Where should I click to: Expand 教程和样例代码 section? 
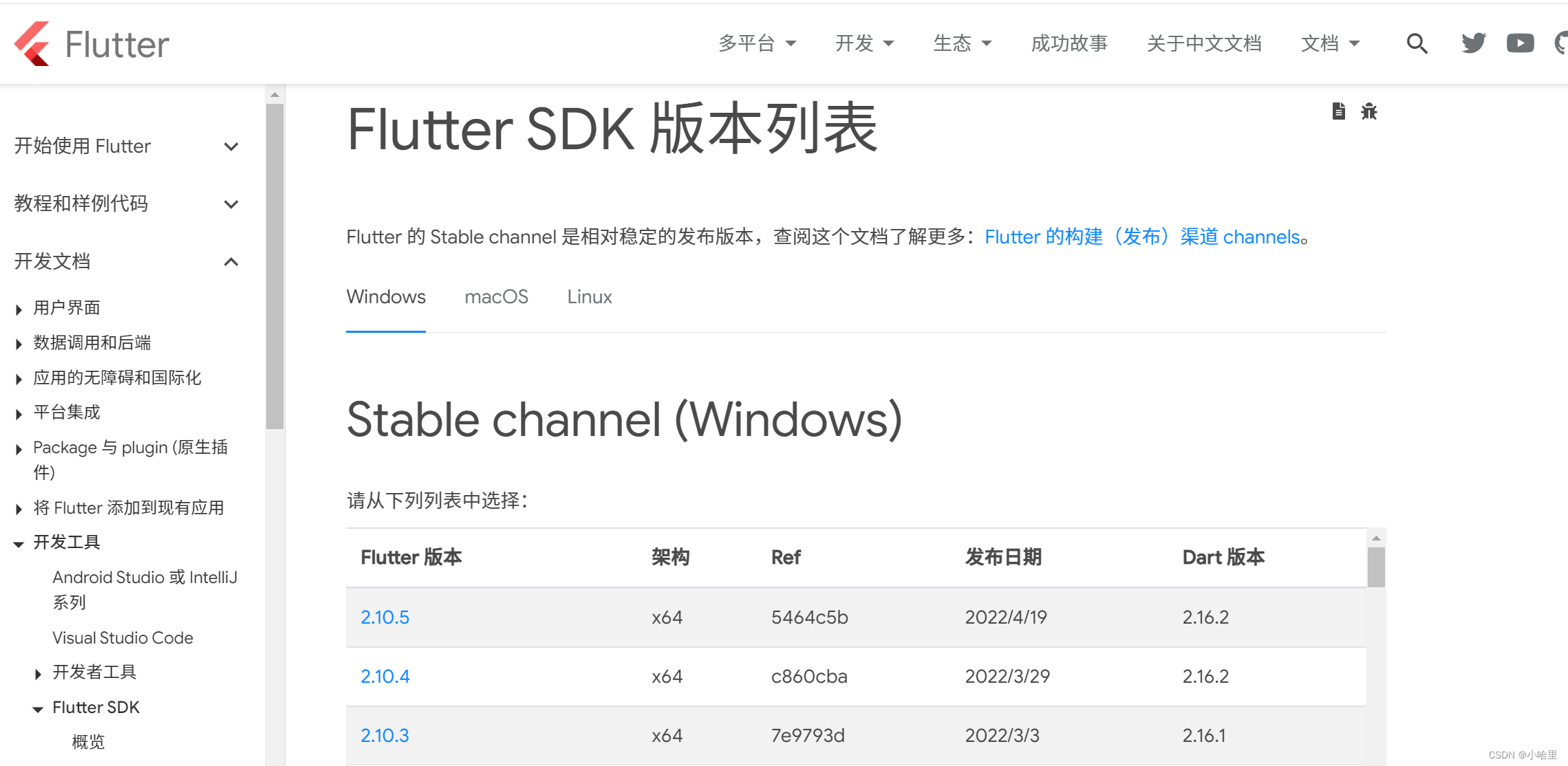[127, 204]
